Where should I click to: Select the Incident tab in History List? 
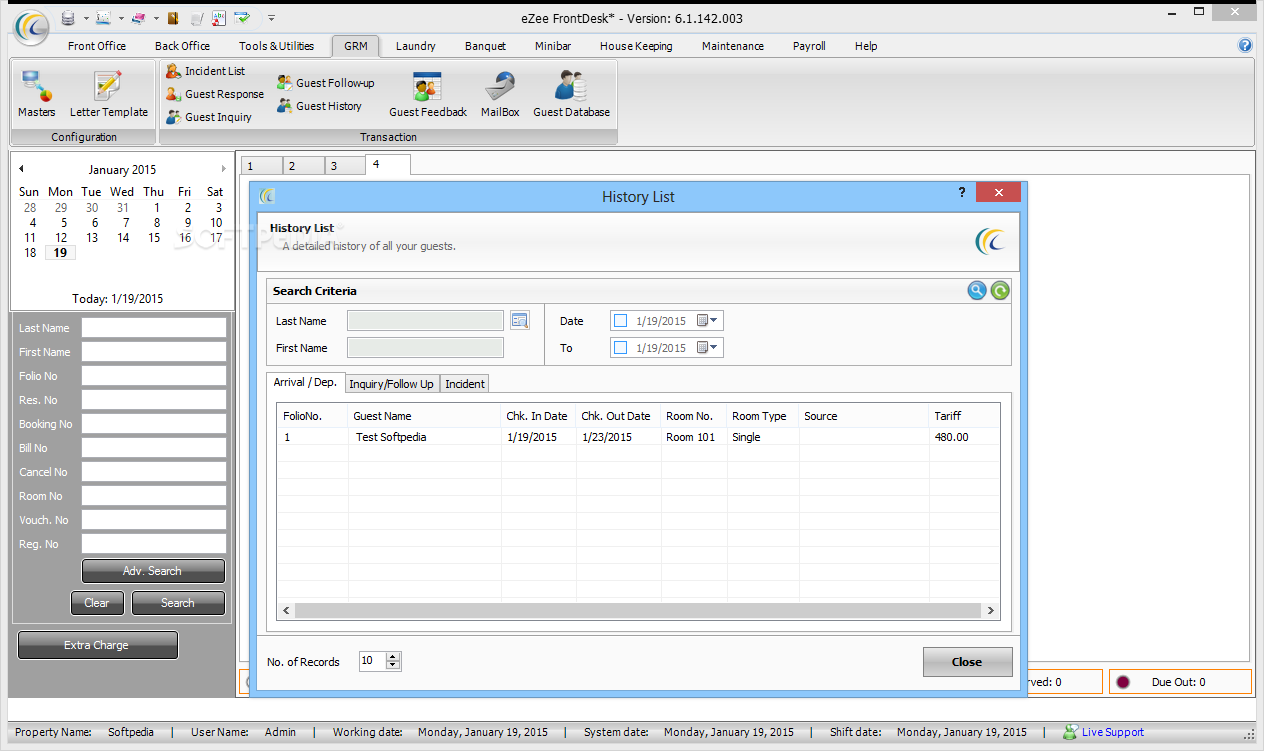coord(465,384)
